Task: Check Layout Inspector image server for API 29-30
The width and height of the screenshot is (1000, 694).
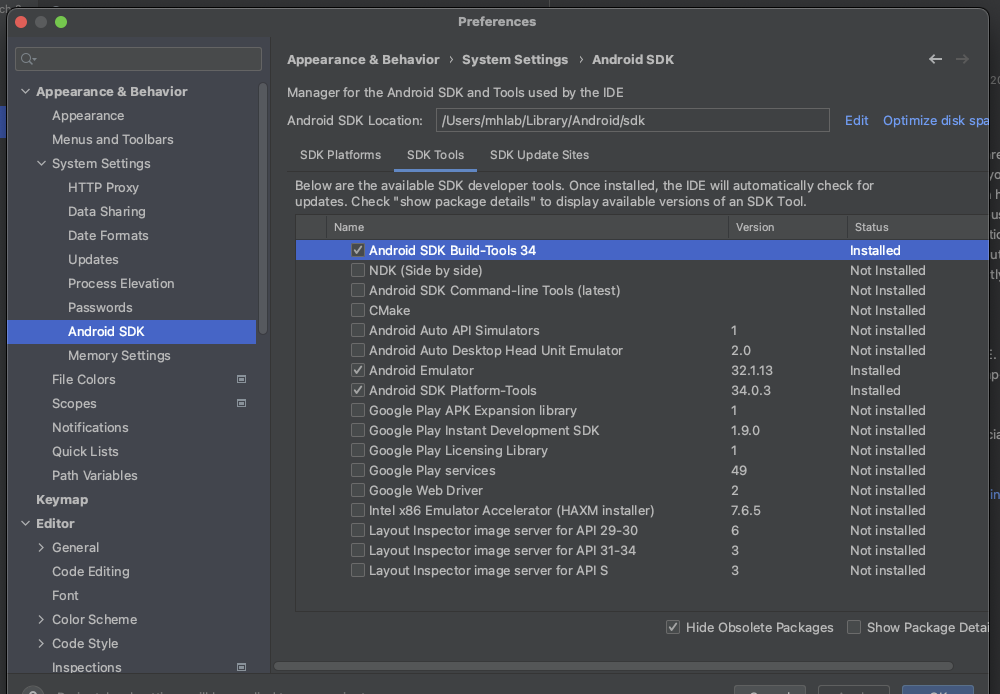Action: click(358, 530)
